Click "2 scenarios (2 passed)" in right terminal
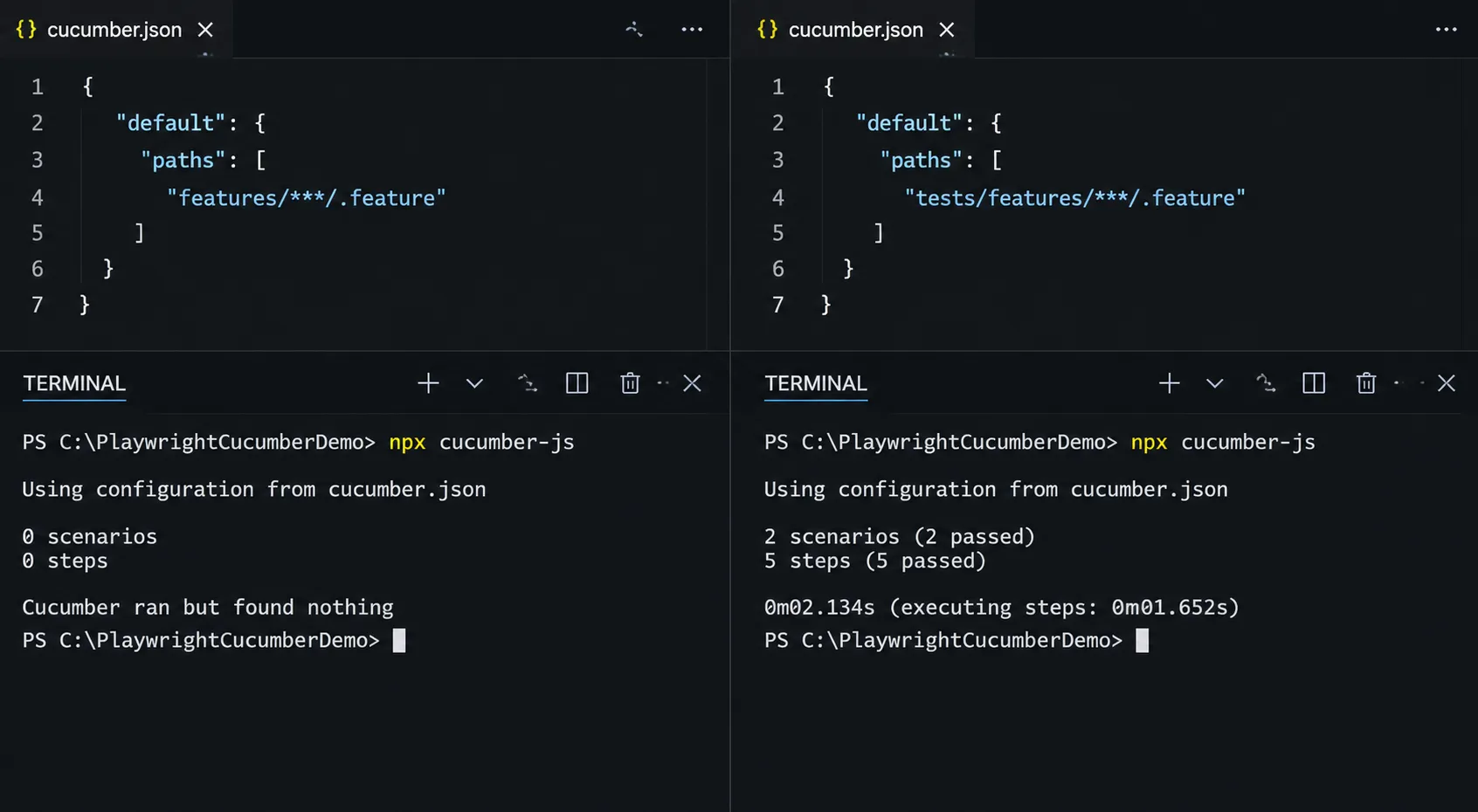The width and height of the screenshot is (1478, 812). 900,536
